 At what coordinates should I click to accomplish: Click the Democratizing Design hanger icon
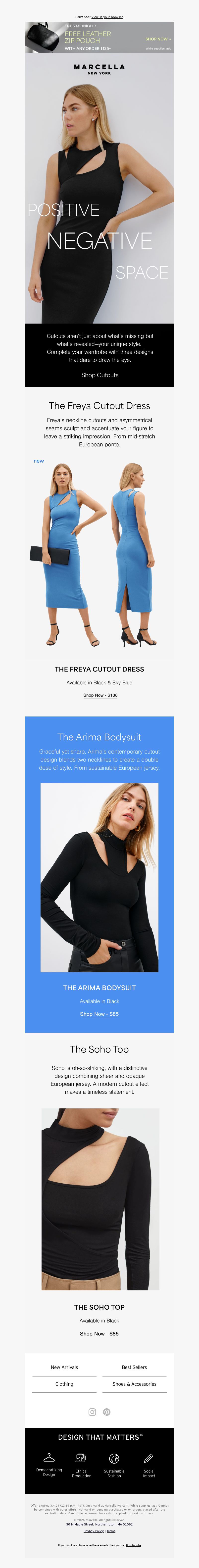pos(49,1458)
